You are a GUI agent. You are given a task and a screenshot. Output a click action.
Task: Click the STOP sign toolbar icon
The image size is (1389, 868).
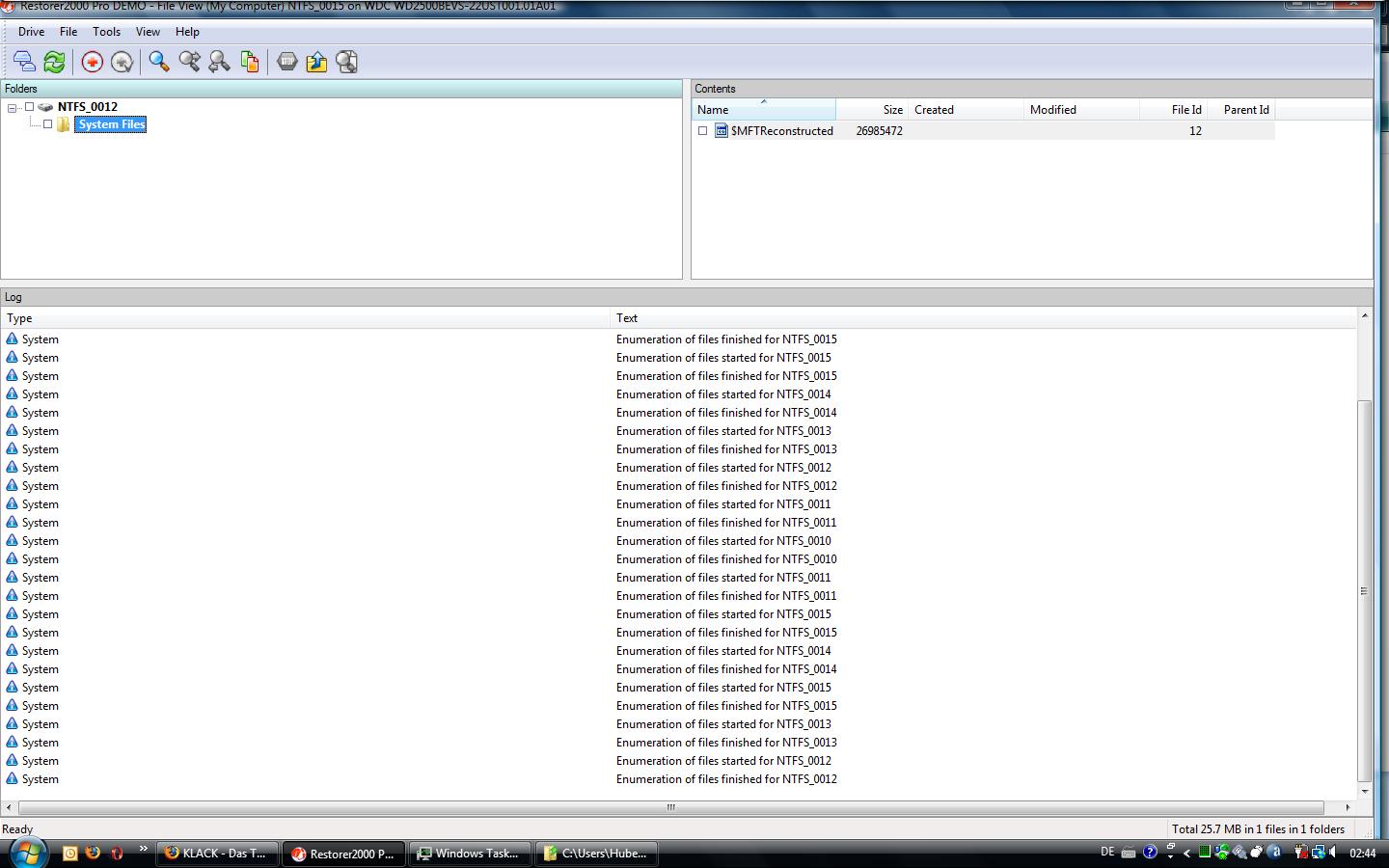(x=286, y=62)
